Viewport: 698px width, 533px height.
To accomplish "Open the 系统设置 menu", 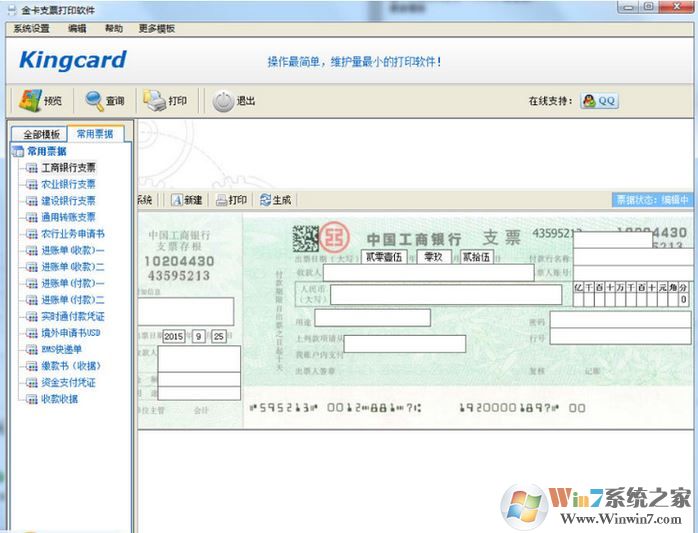I will point(32,28).
